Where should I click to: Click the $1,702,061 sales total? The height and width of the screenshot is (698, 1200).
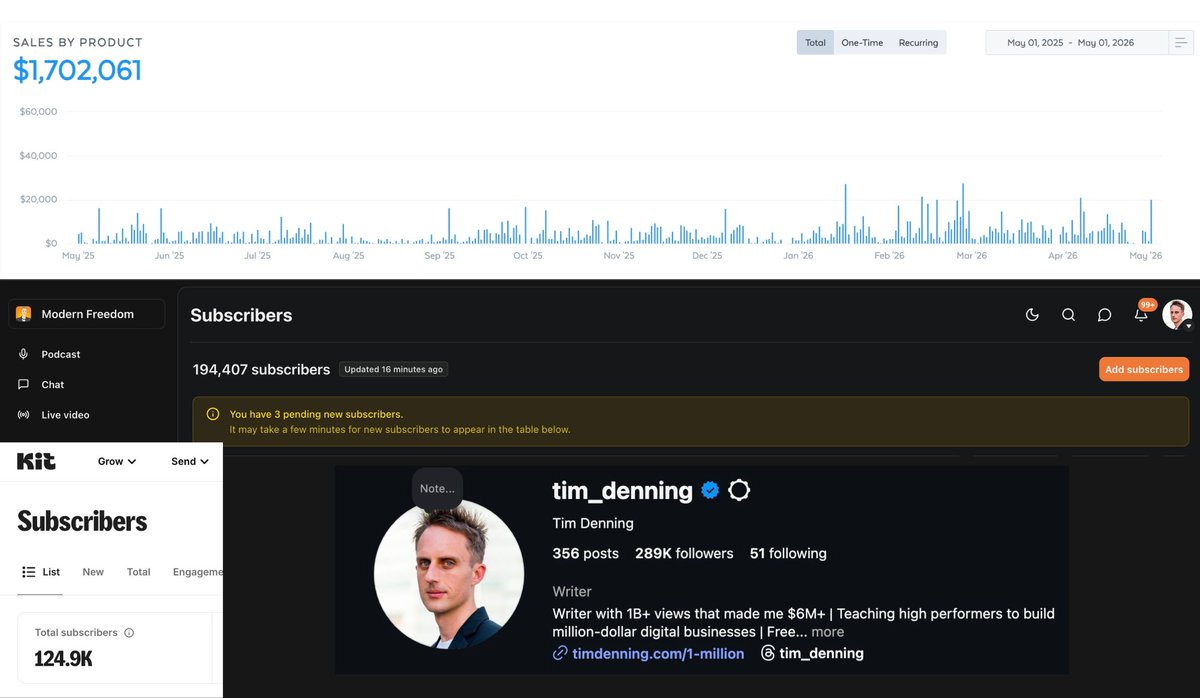coord(77,70)
